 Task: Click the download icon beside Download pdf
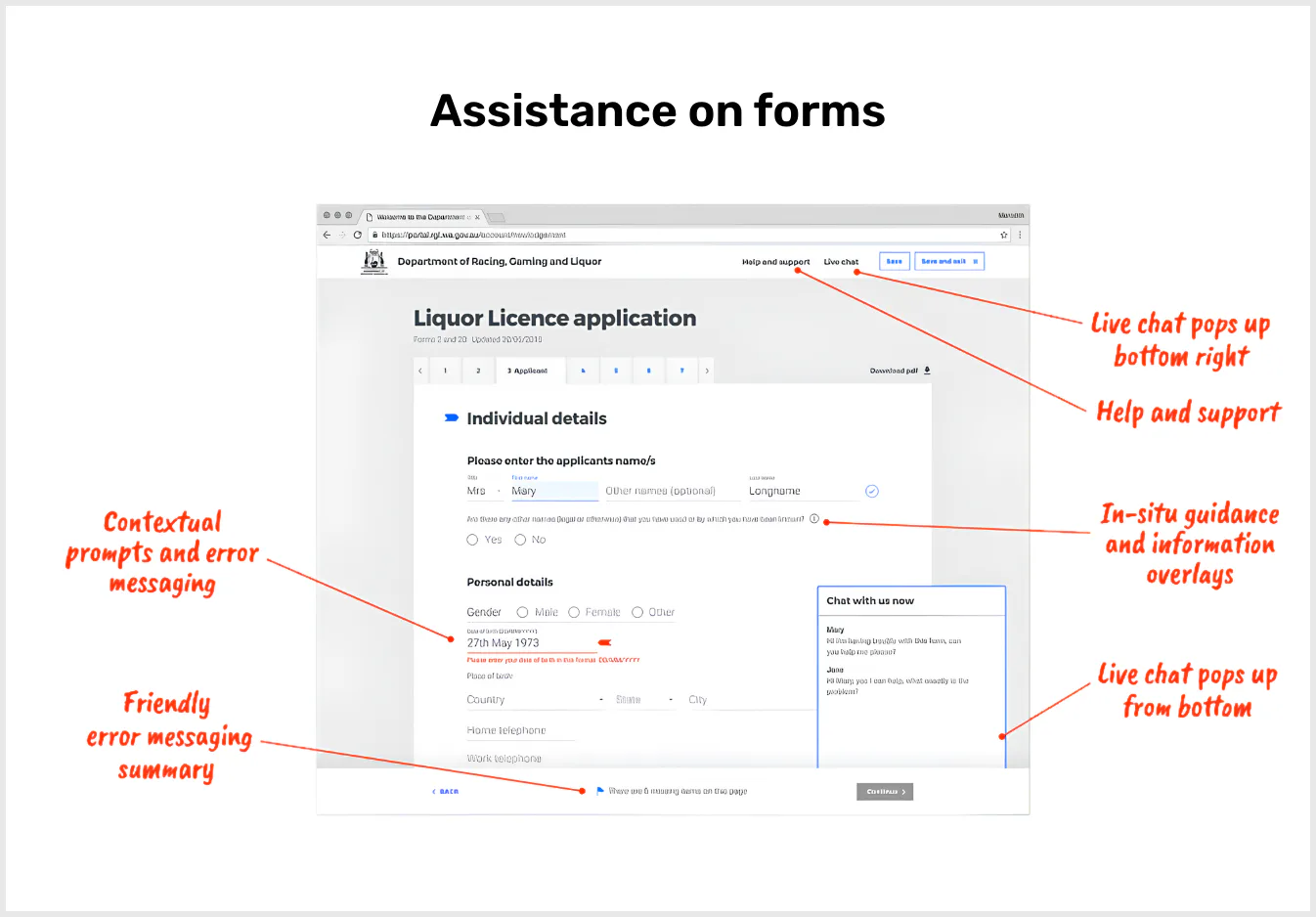[927, 371]
